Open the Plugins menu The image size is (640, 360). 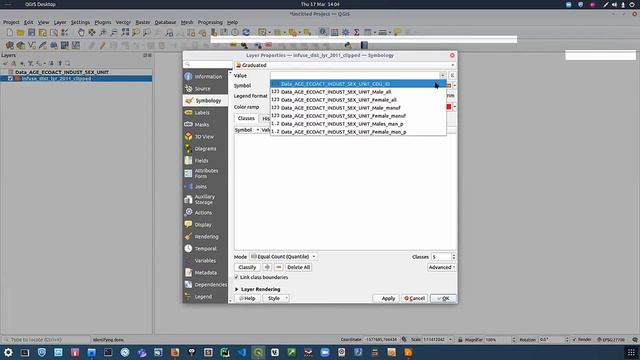point(103,22)
